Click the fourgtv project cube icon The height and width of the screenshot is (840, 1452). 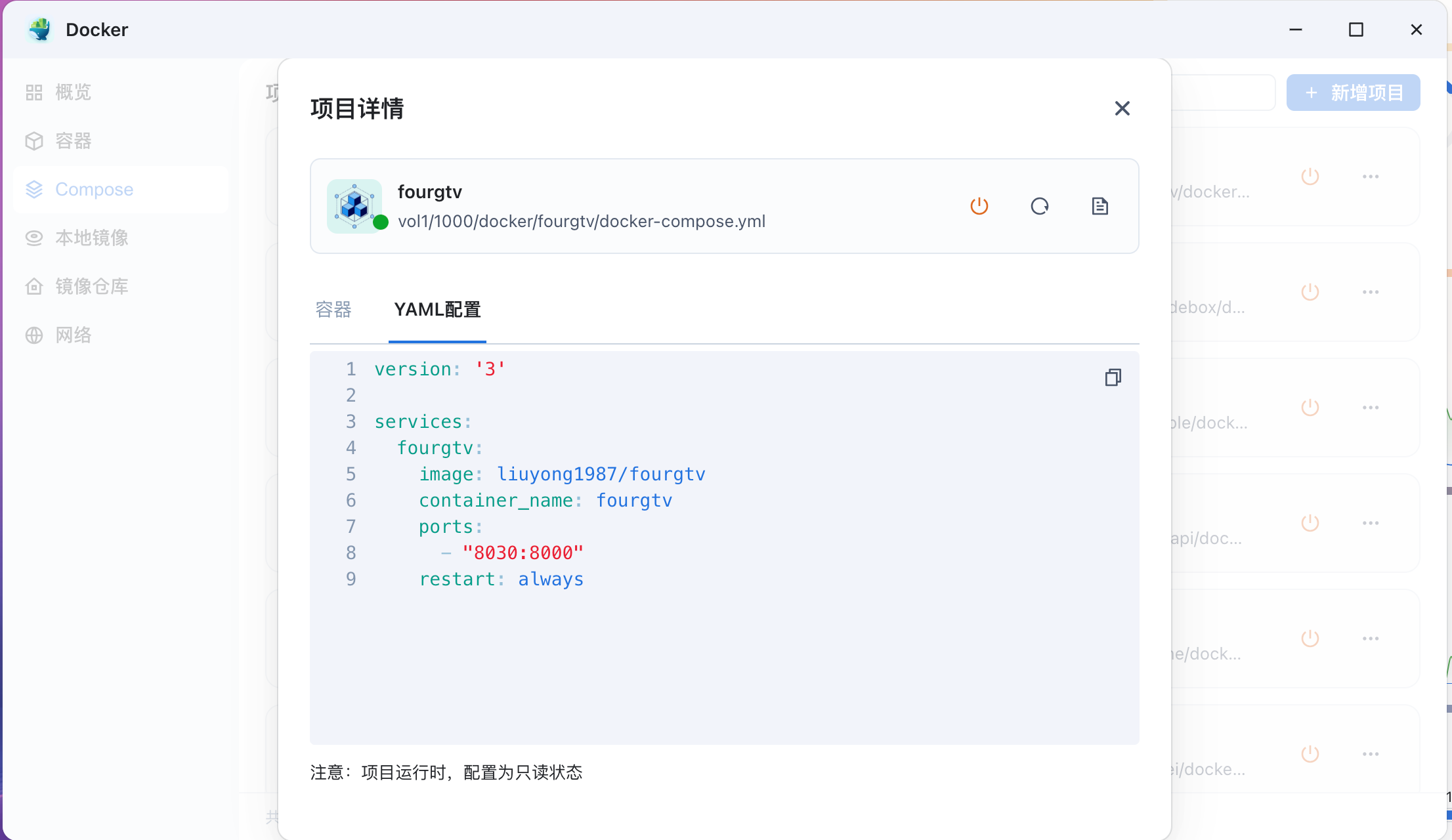[354, 206]
